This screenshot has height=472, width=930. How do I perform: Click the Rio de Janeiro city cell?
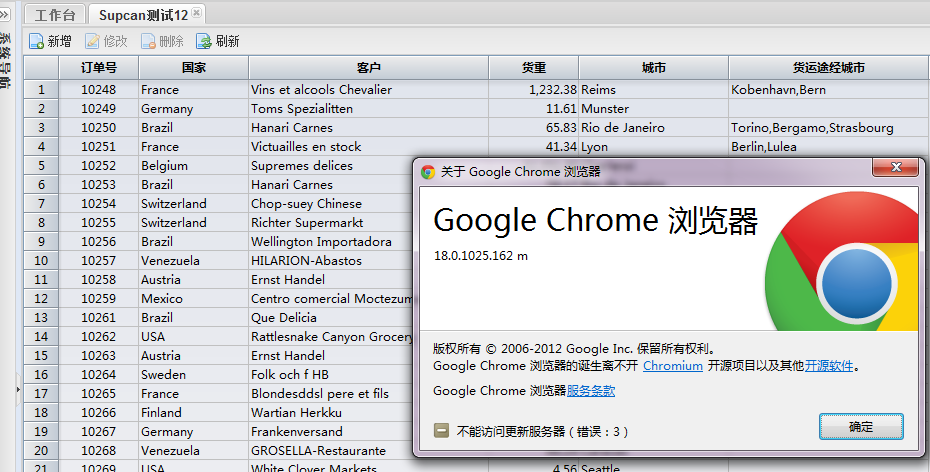(x=654, y=127)
